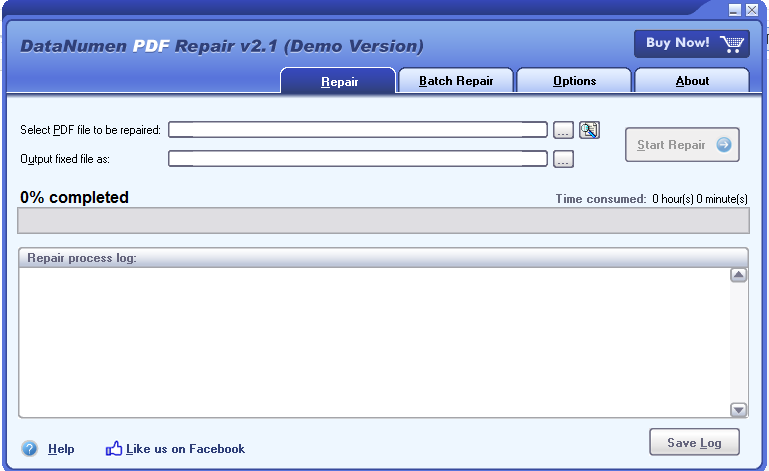Open the Help link
The height and width of the screenshot is (471, 769).
tap(61, 448)
